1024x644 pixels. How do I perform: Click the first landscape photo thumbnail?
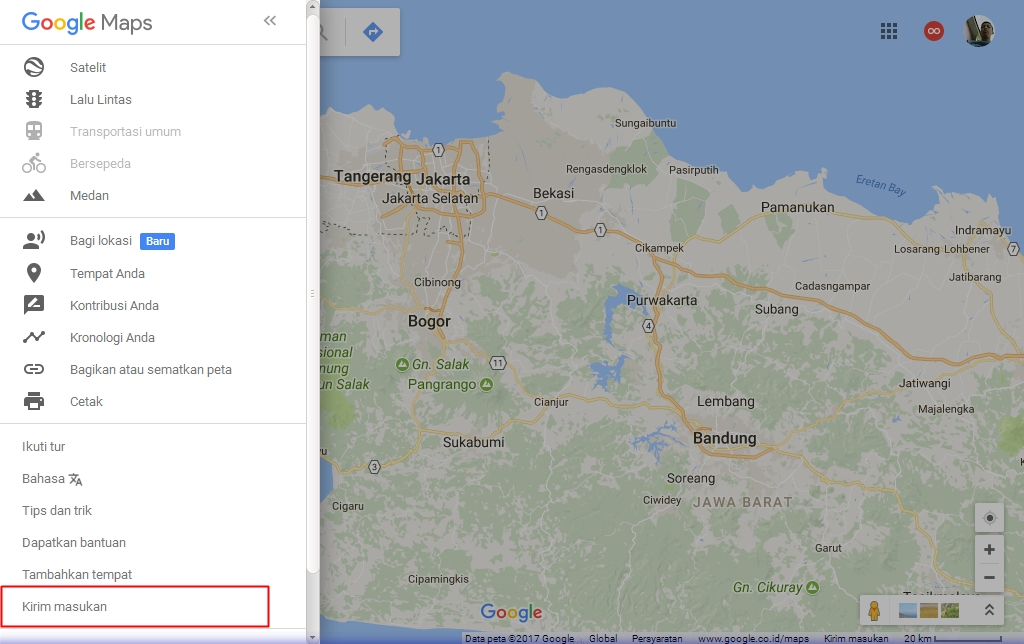[908, 610]
